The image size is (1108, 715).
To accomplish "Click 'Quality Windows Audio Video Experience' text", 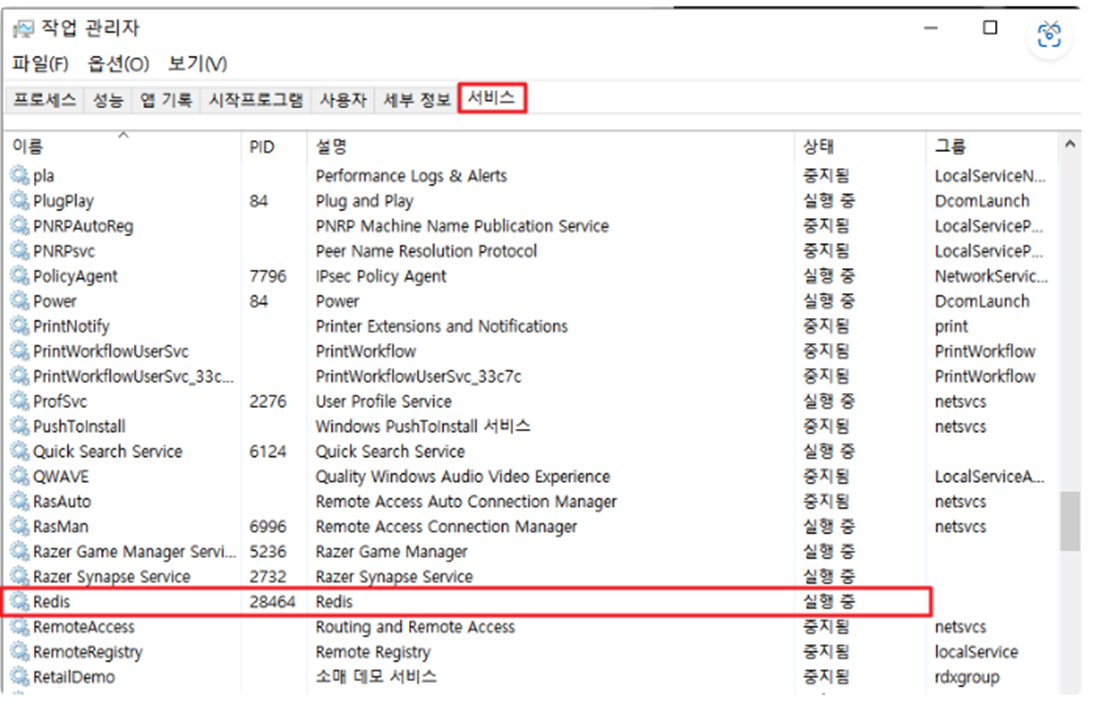I will 463,477.
